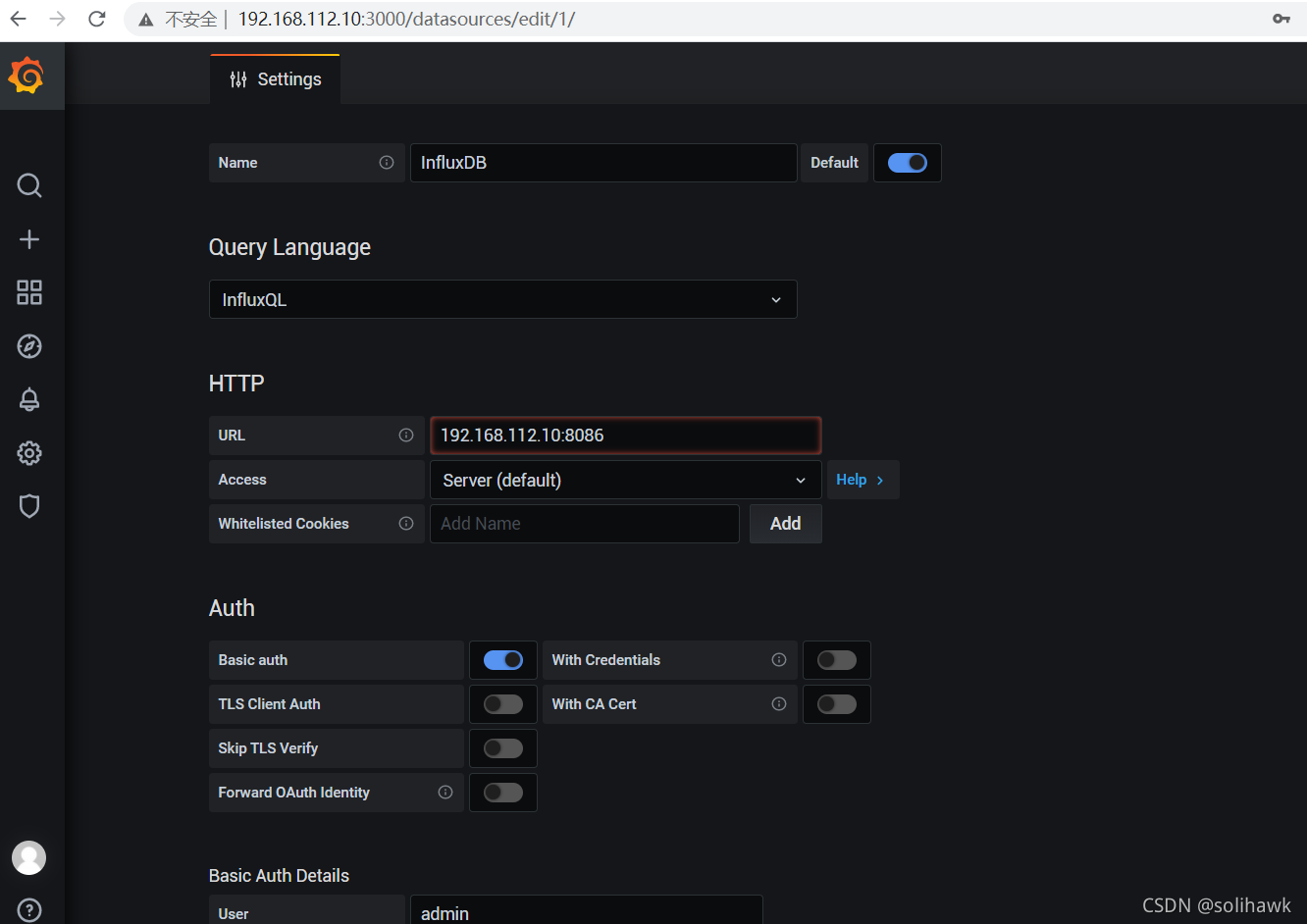
Task: Show info tooltip for URL field
Action: tap(406, 436)
